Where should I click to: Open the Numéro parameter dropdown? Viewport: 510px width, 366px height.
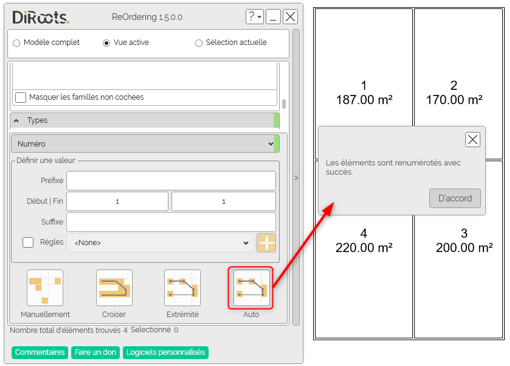click(145, 144)
